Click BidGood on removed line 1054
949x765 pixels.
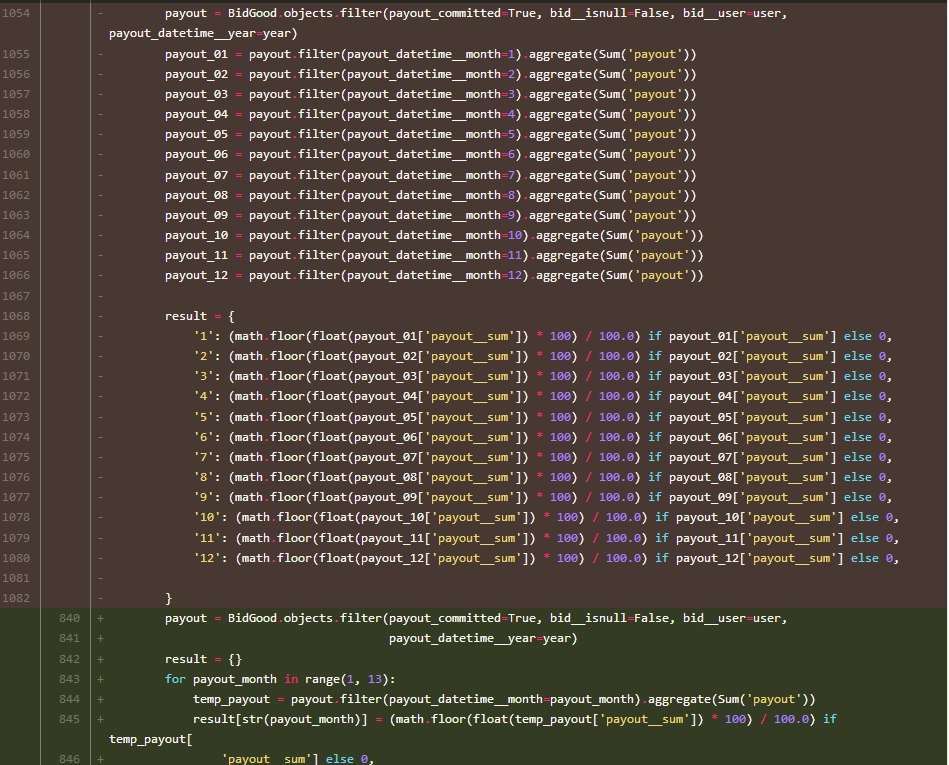pyautogui.click(x=252, y=13)
